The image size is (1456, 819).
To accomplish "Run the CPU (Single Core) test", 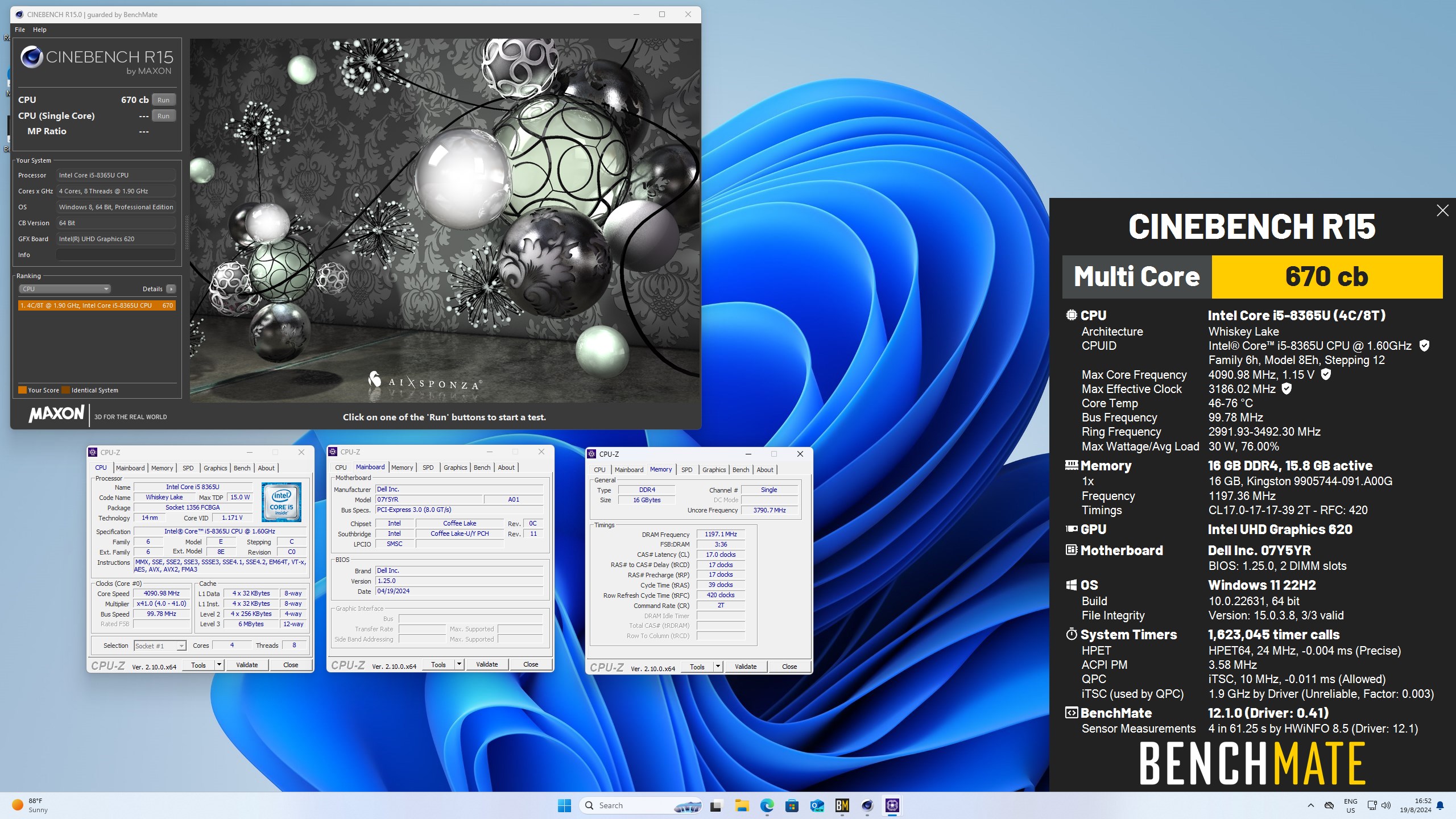I will pos(163,116).
